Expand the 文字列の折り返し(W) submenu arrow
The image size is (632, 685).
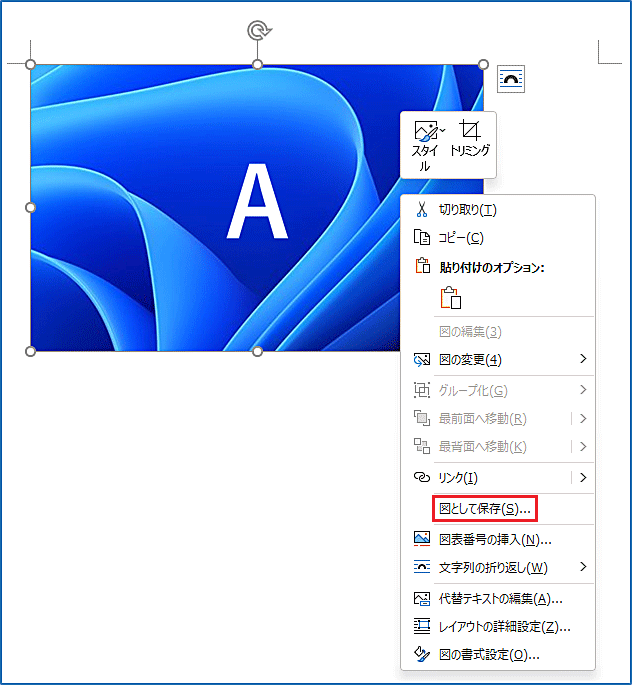(583, 567)
